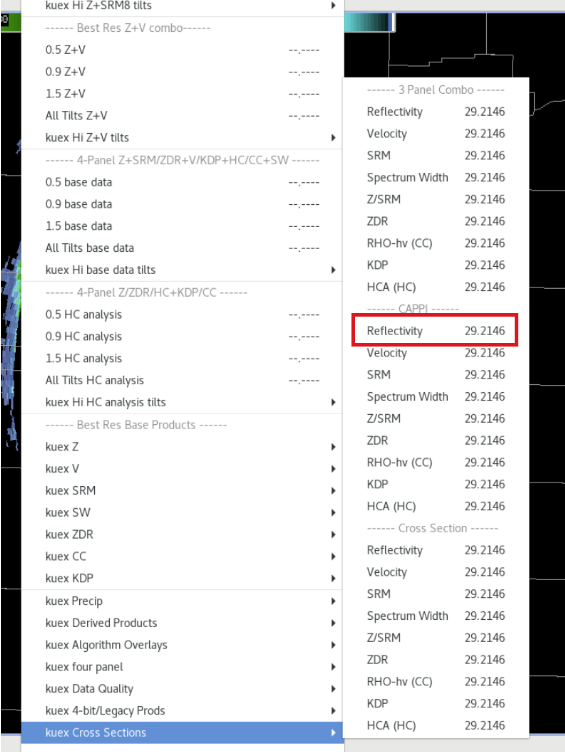Expand kuex Hi Z+V tilts submenu arrow
Screen dimensions: 565x752
tap(333, 138)
